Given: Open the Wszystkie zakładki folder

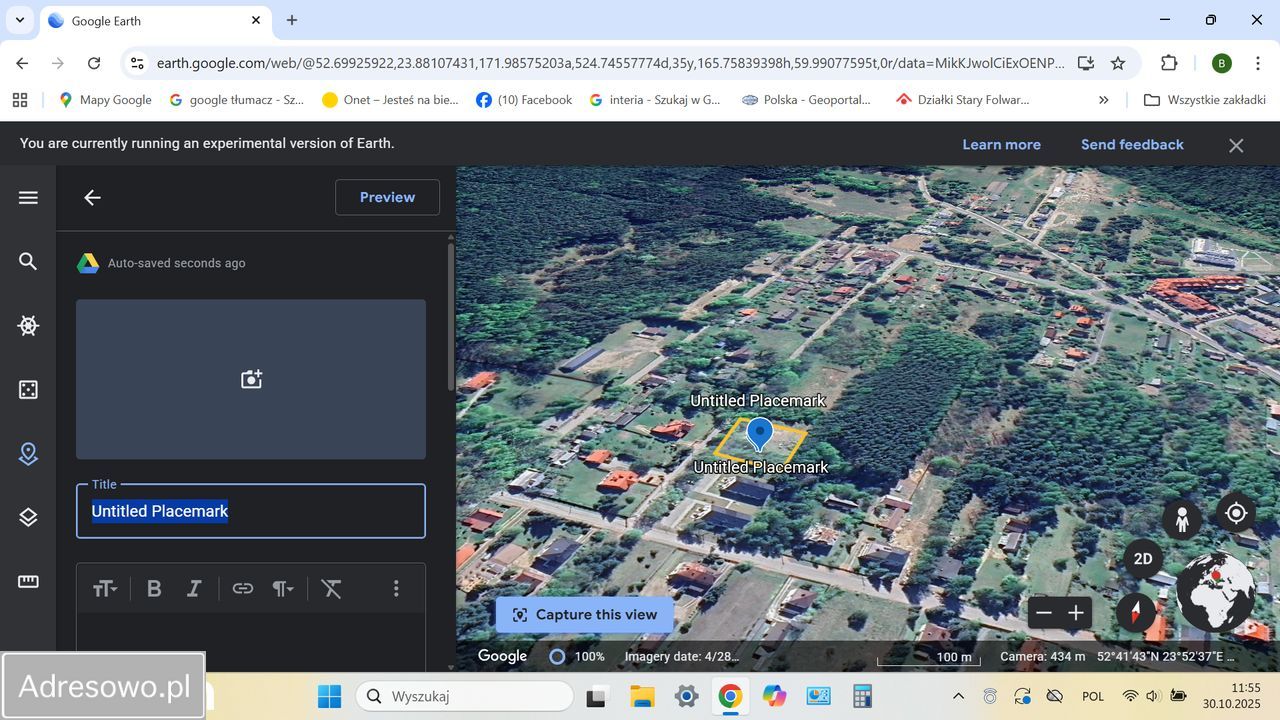Looking at the screenshot, I should 1205,100.
